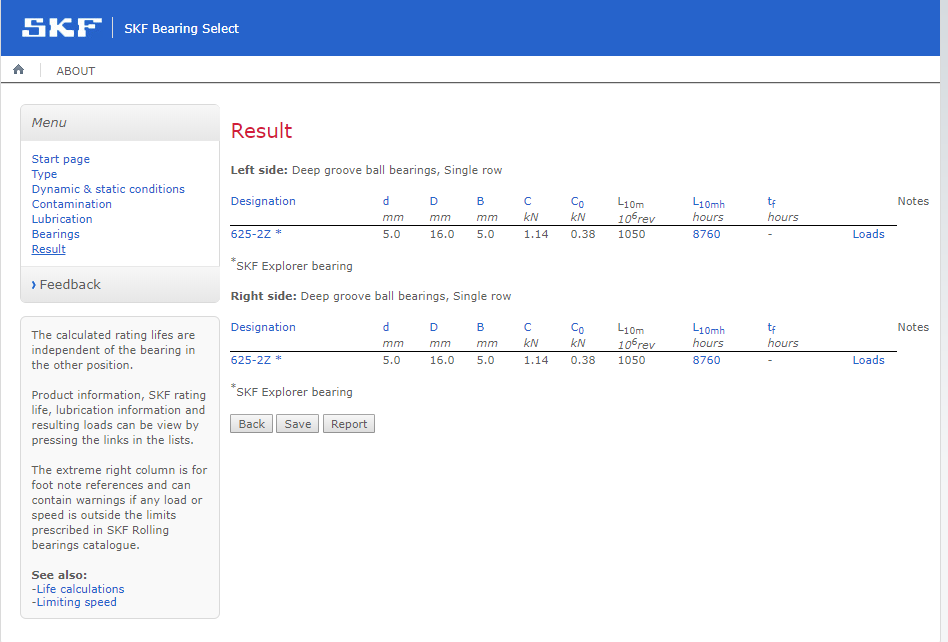Click left table Notes header
Screen dimensions: 948x642
point(913,201)
